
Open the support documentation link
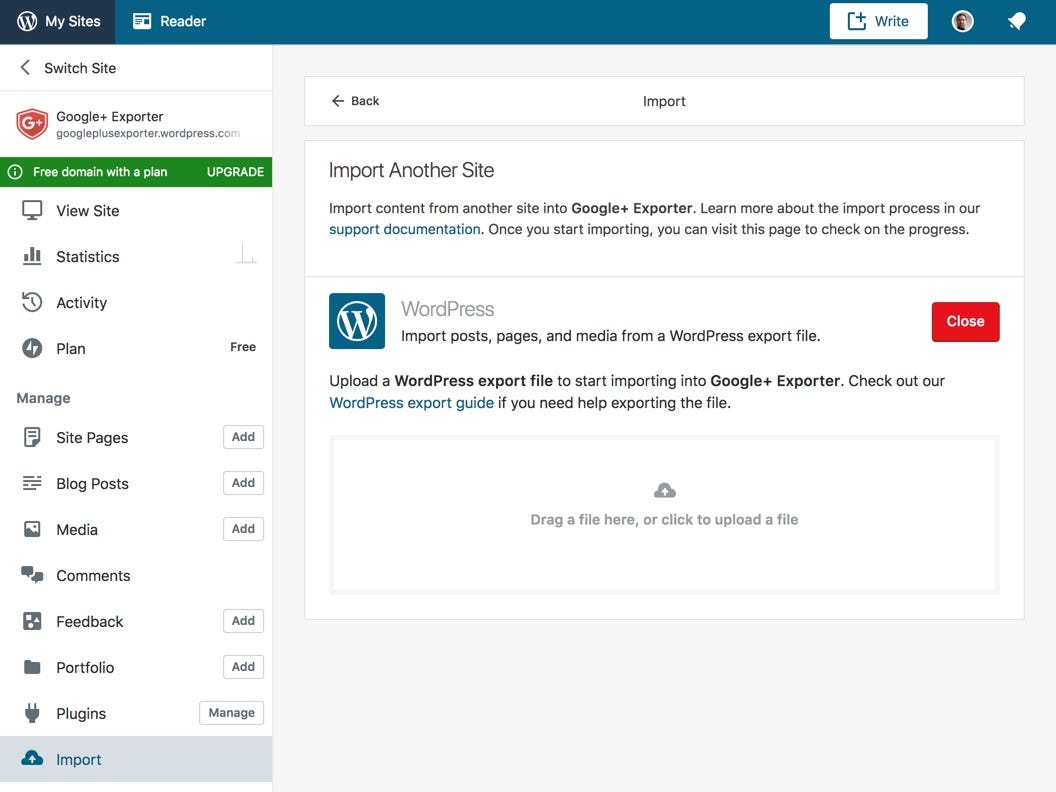[405, 229]
